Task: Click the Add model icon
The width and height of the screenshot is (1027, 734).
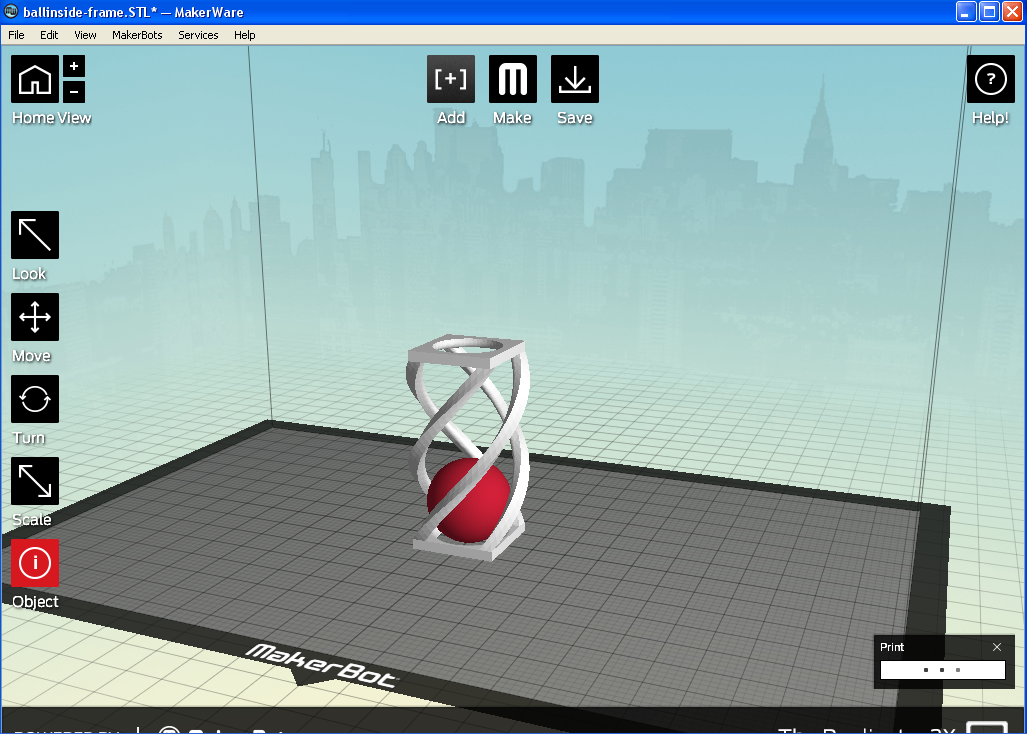Action: (451, 79)
